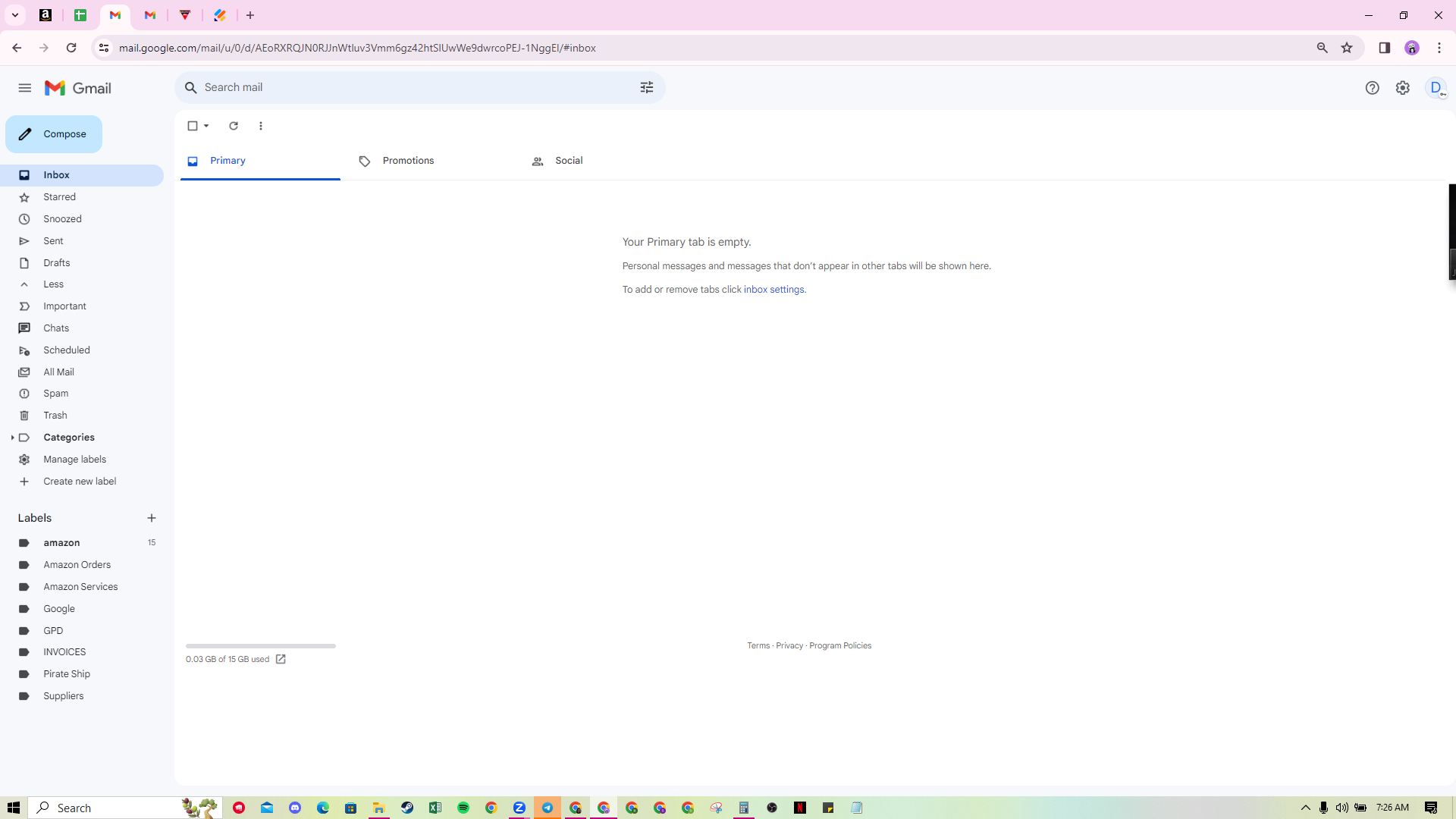Open Gmail Support help icon
Screen dimensions: 1456x819
(x=1372, y=88)
